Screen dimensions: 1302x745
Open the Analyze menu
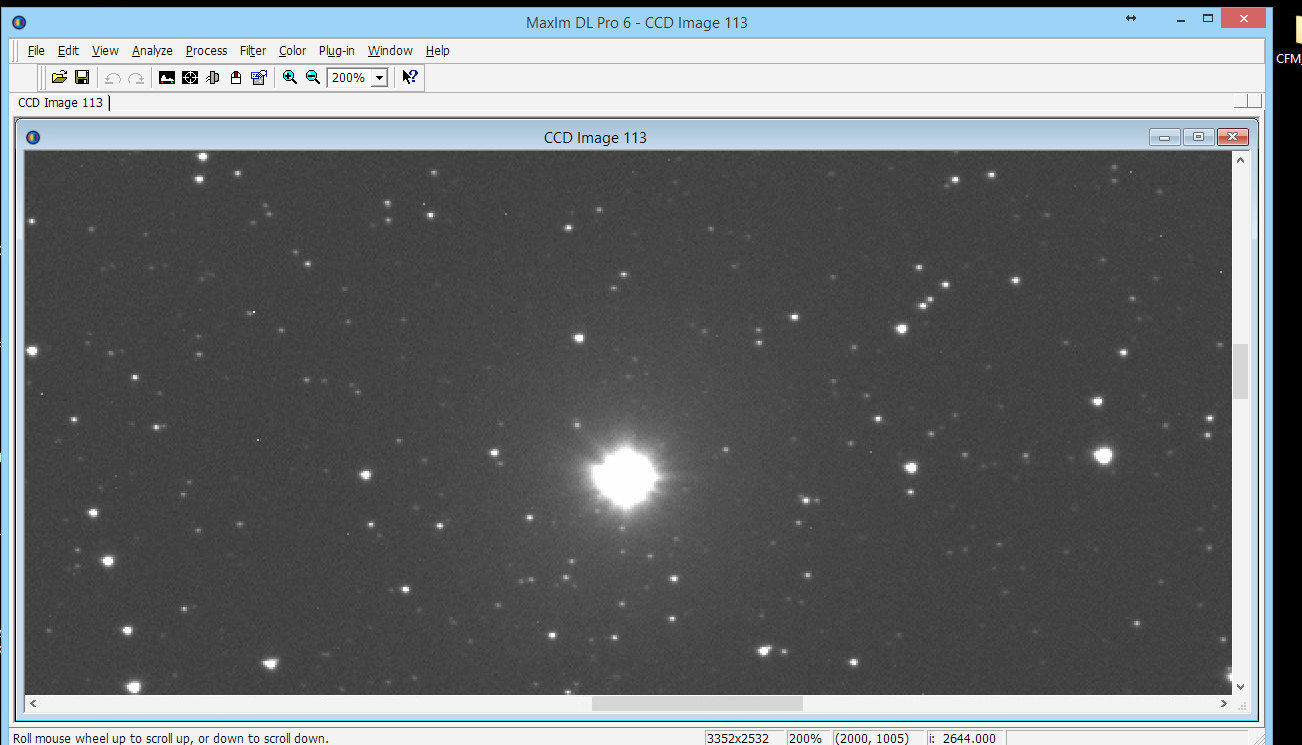pyautogui.click(x=152, y=51)
